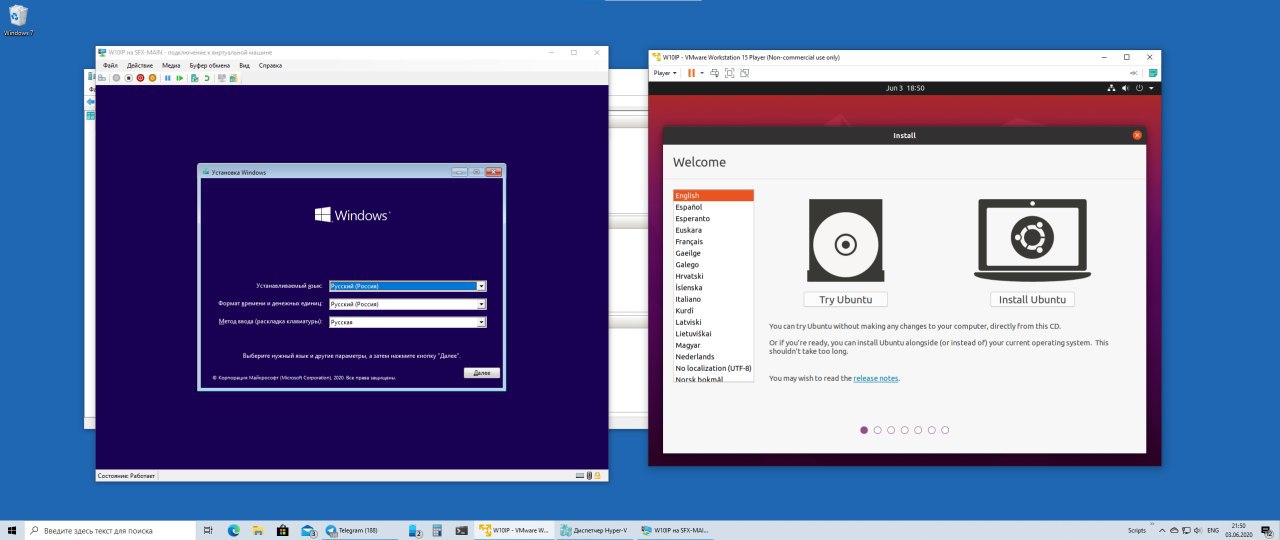1280x540 pixels.
Task: Click the Try Ubuntu disc image
Action: (x=845, y=241)
